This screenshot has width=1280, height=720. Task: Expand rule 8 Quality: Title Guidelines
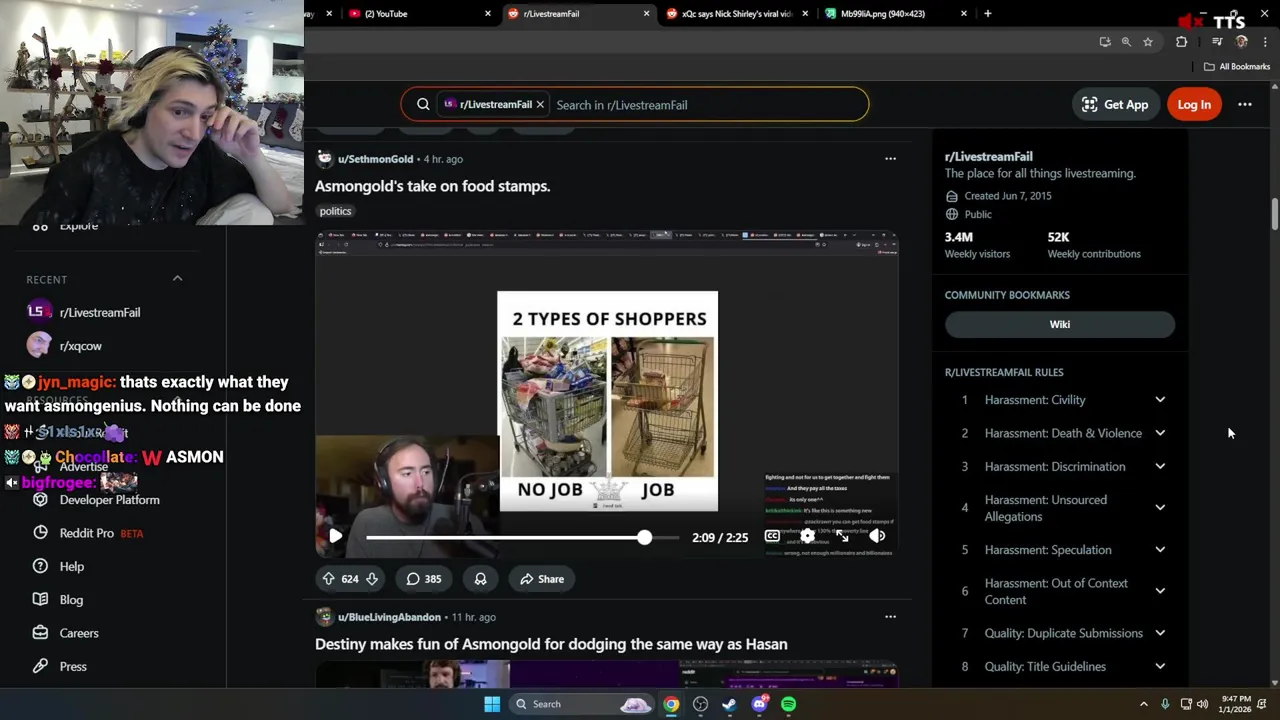coord(1160,667)
